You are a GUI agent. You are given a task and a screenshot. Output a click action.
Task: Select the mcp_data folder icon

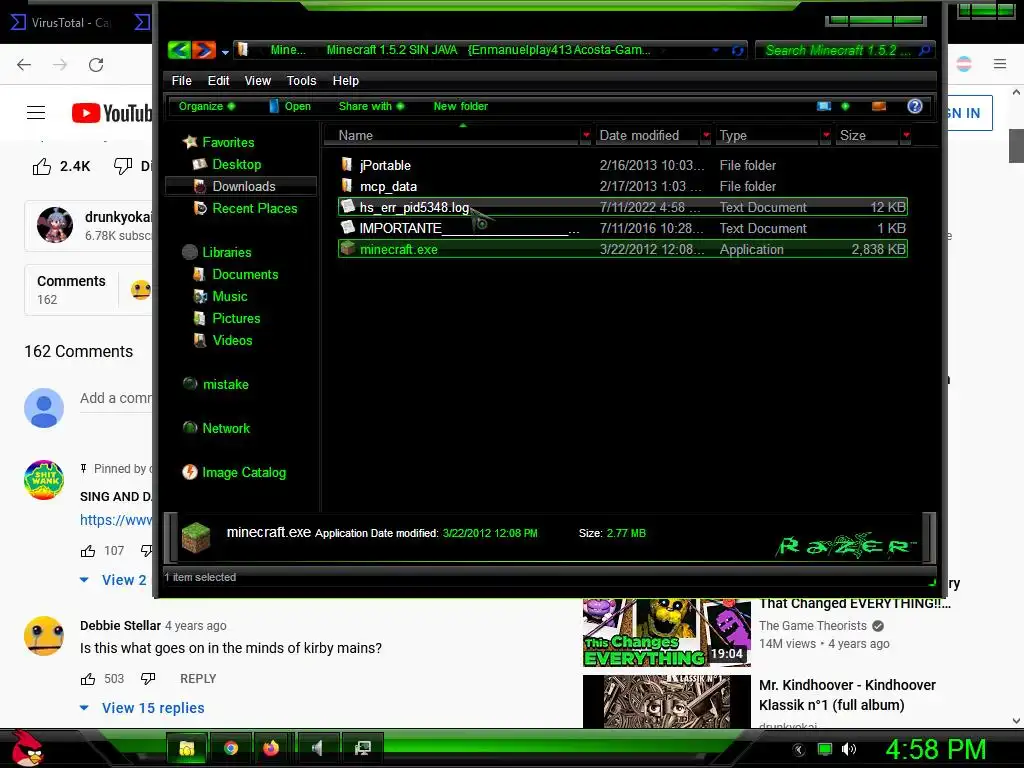[347, 185]
